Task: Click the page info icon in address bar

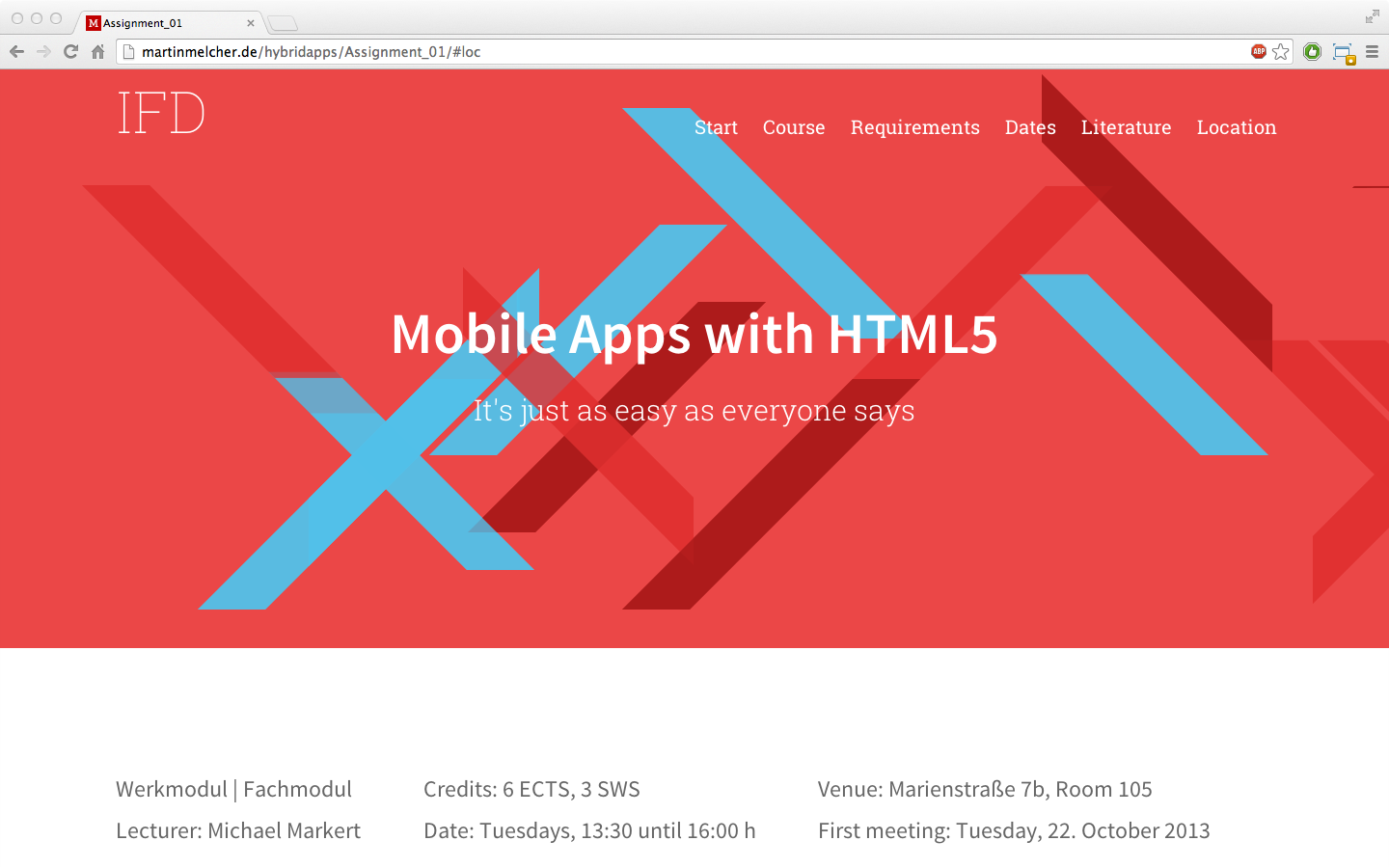Action: (x=129, y=52)
